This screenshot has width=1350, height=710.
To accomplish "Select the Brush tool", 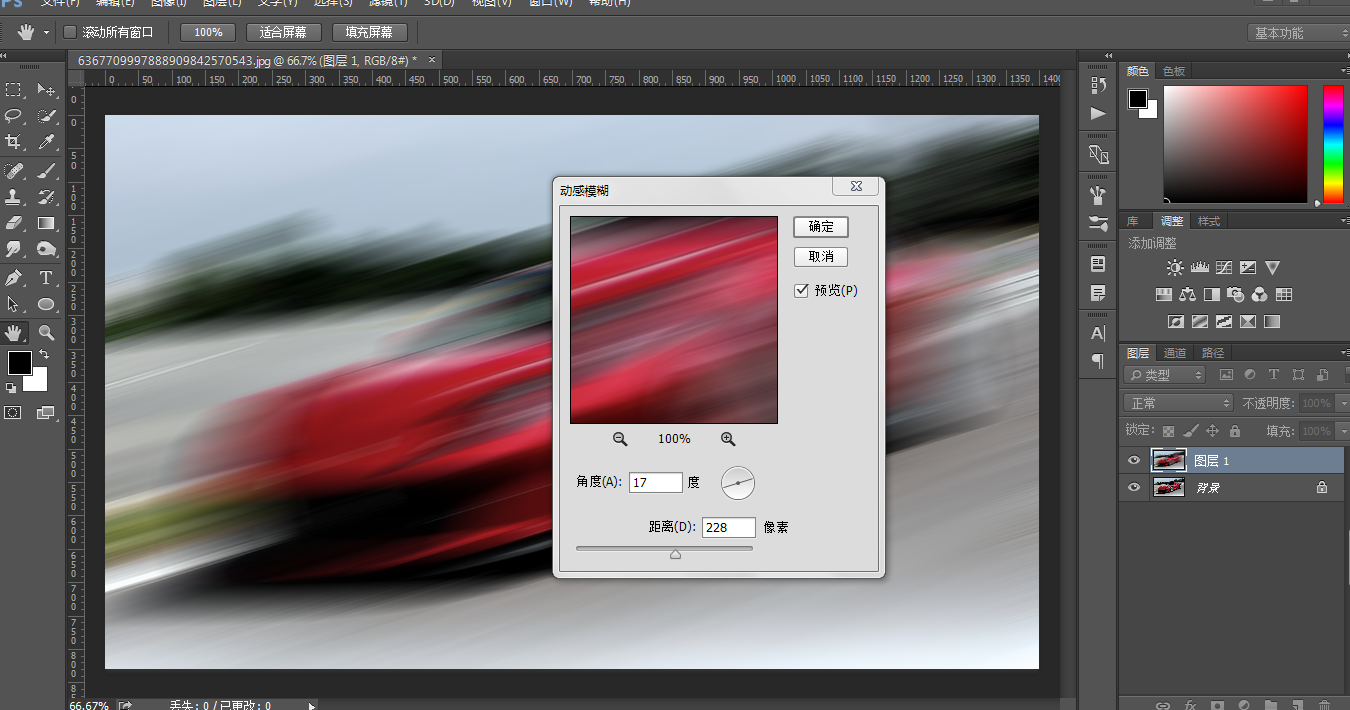I will click(x=46, y=171).
